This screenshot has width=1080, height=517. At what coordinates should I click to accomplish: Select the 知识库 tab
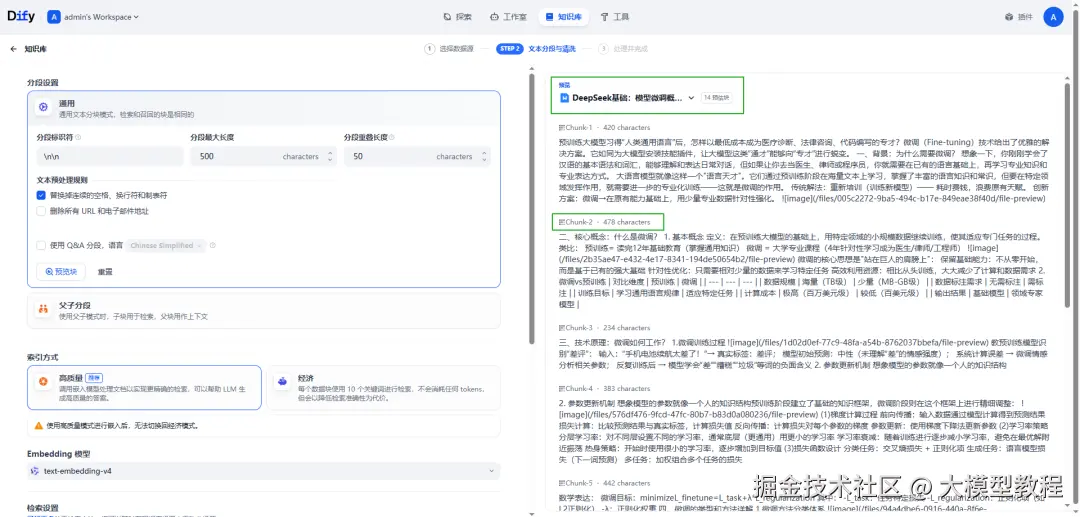pos(563,17)
